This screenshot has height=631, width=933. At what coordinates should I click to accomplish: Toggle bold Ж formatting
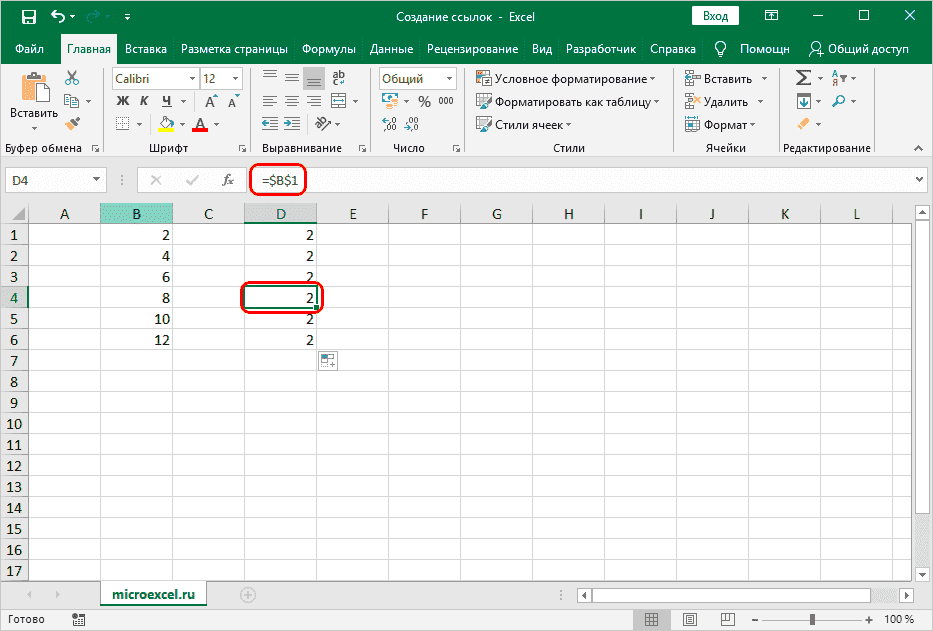coord(123,101)
